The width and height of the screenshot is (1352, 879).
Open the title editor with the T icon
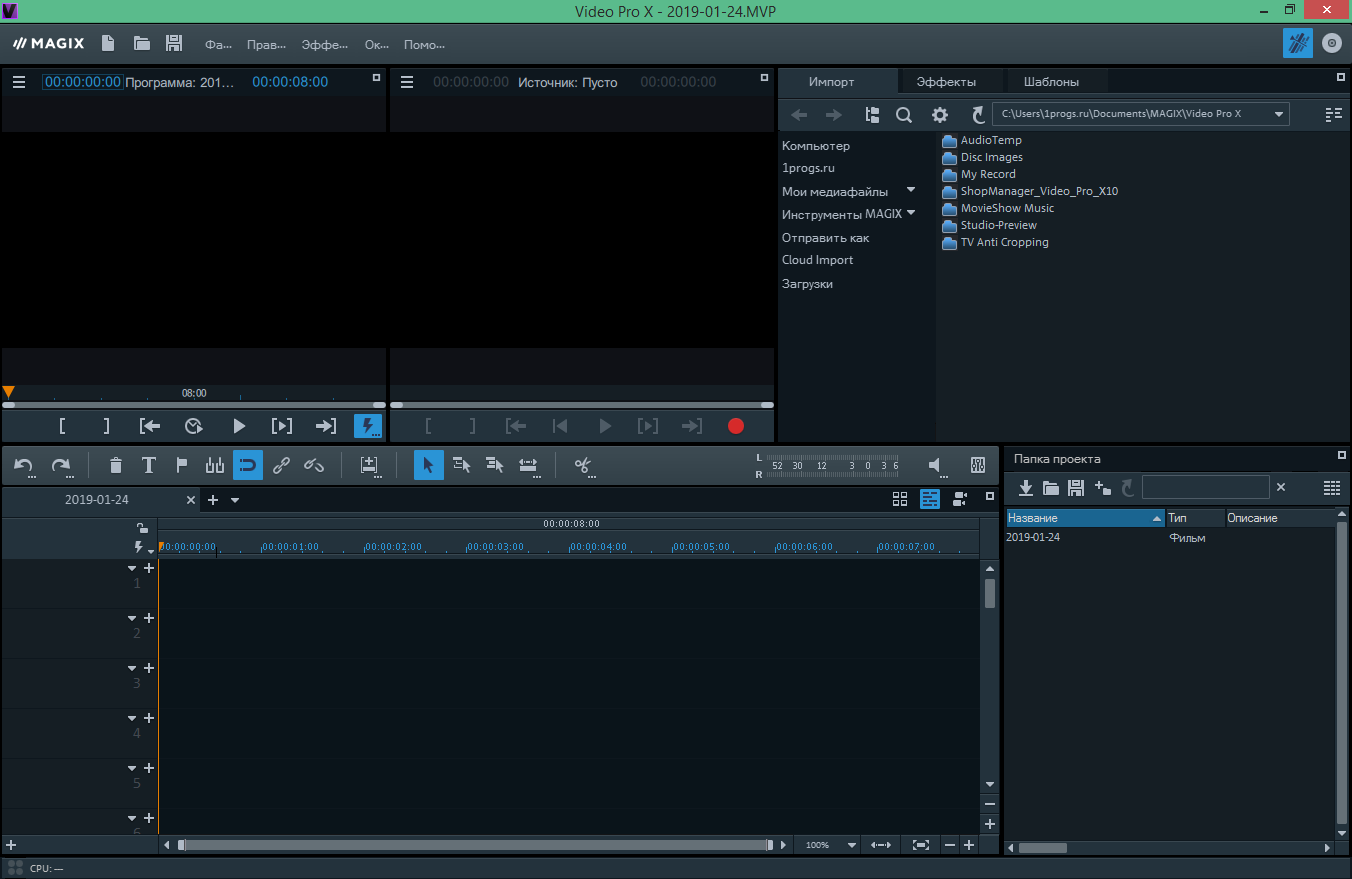click(148, 465)
